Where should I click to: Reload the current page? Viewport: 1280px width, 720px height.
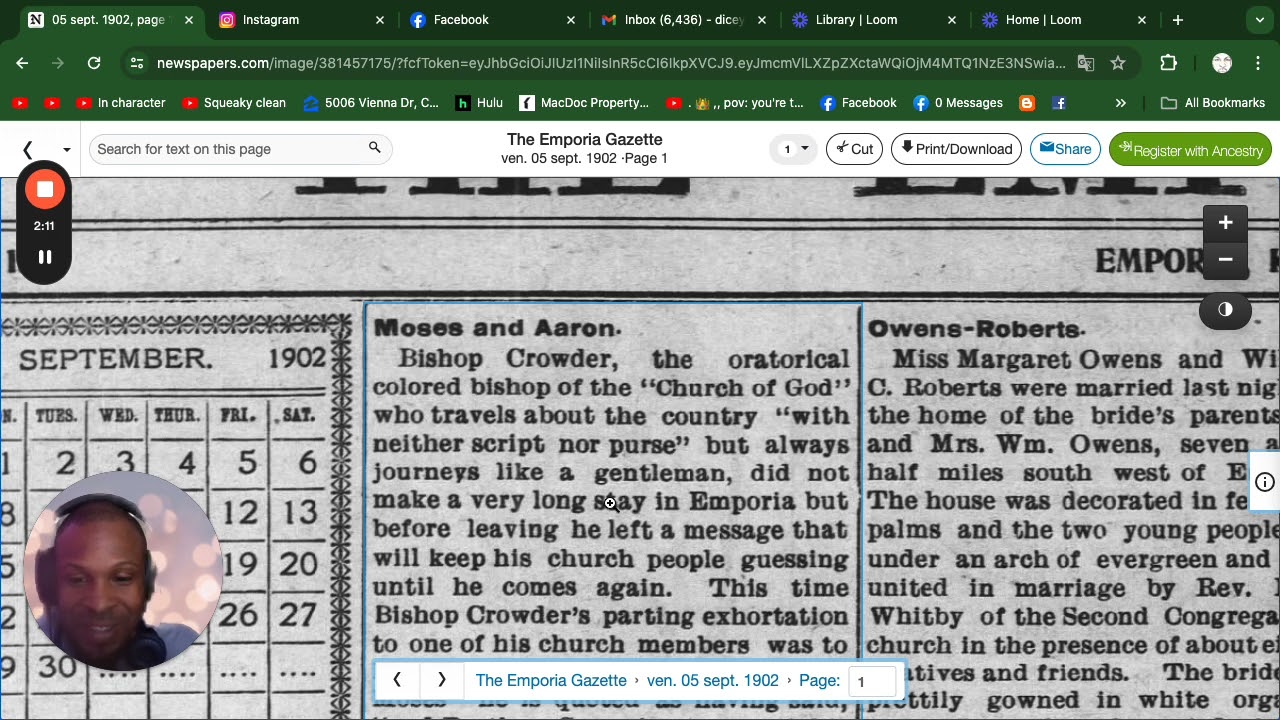(x=94, y=63)
